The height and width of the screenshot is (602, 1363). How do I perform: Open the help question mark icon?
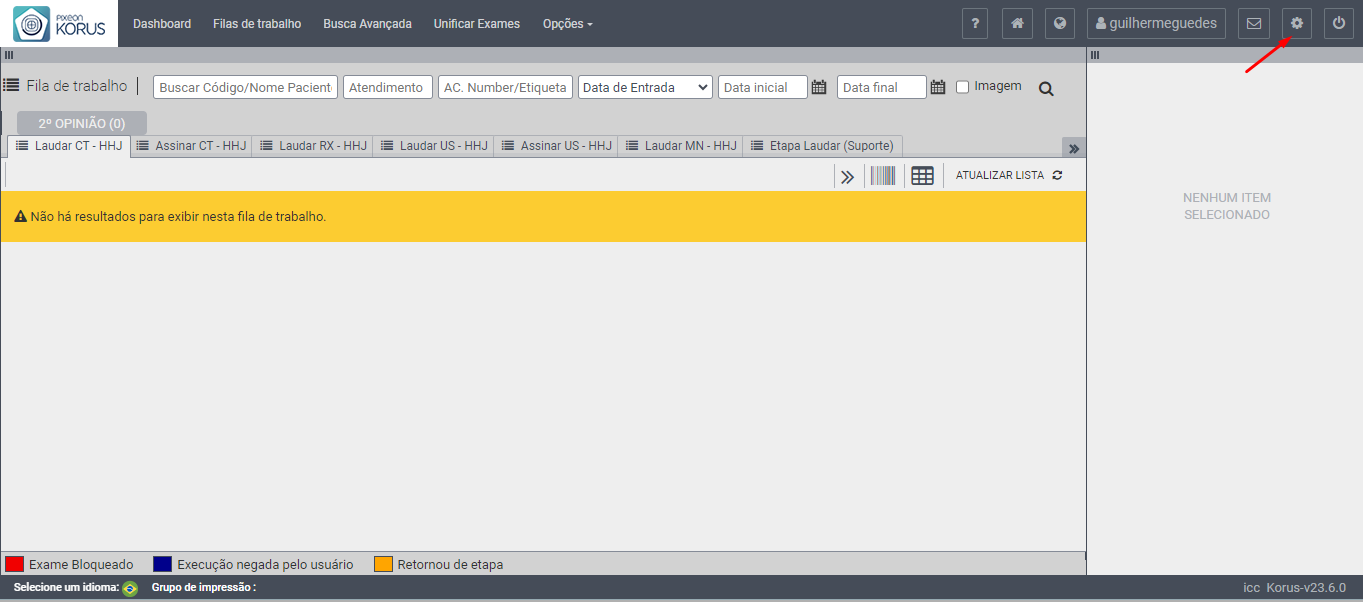[x=976, y=23]
